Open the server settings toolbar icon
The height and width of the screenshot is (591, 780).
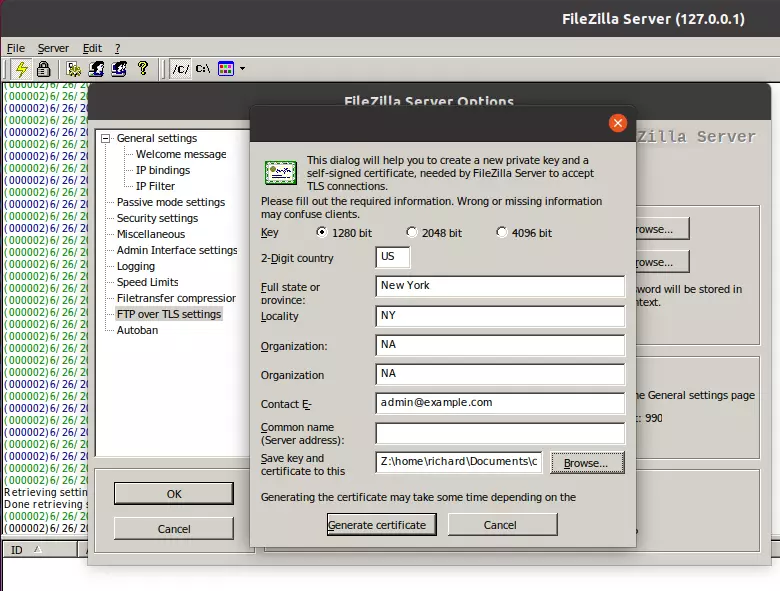point(74,69)
